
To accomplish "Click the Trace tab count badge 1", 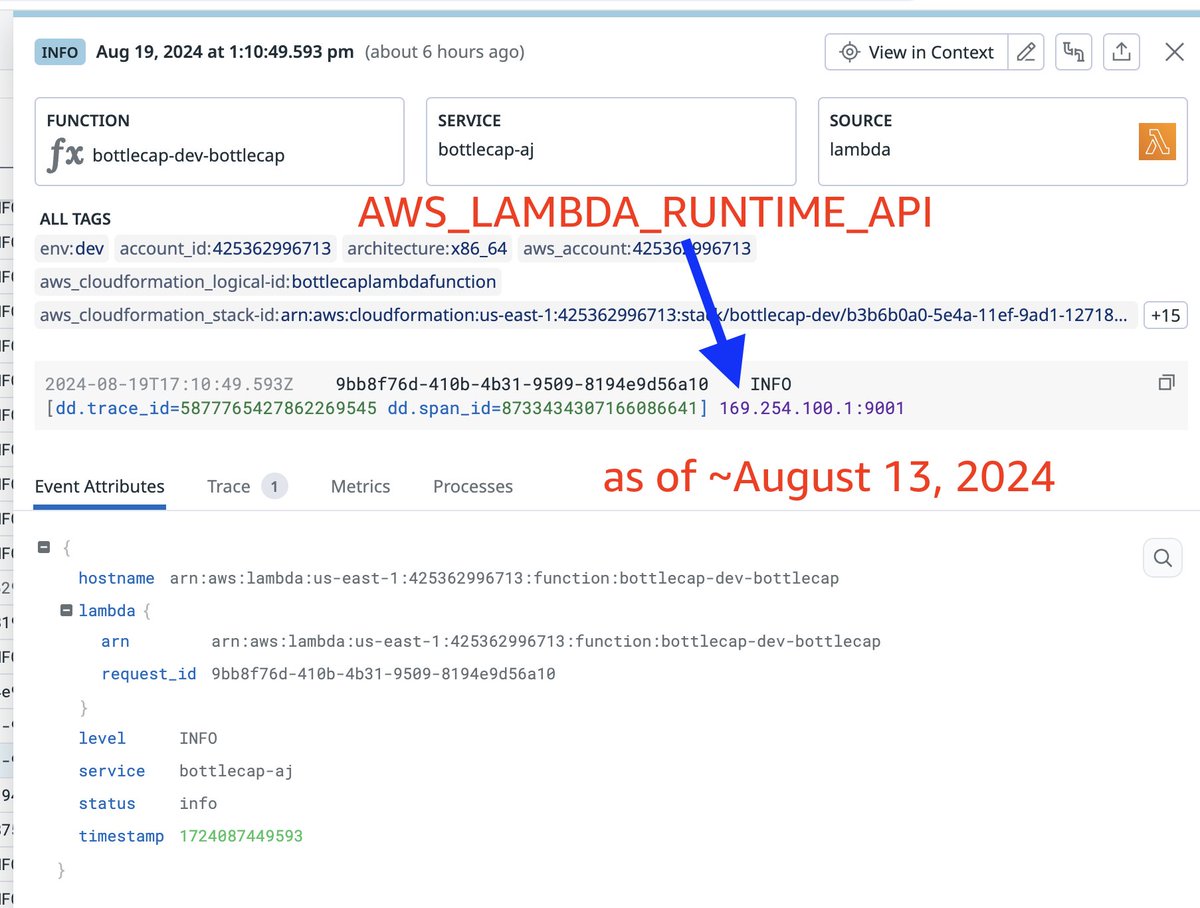I will 275,487.
